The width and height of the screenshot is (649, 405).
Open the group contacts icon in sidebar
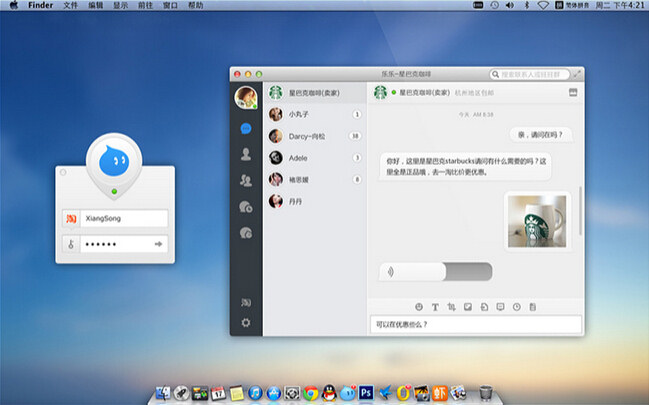[x=246, y=180]
